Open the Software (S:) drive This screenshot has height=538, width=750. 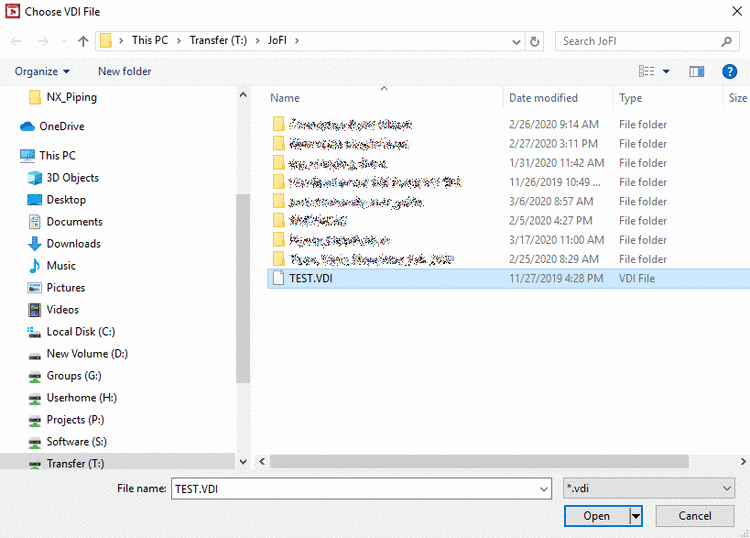tap(67, 441)
